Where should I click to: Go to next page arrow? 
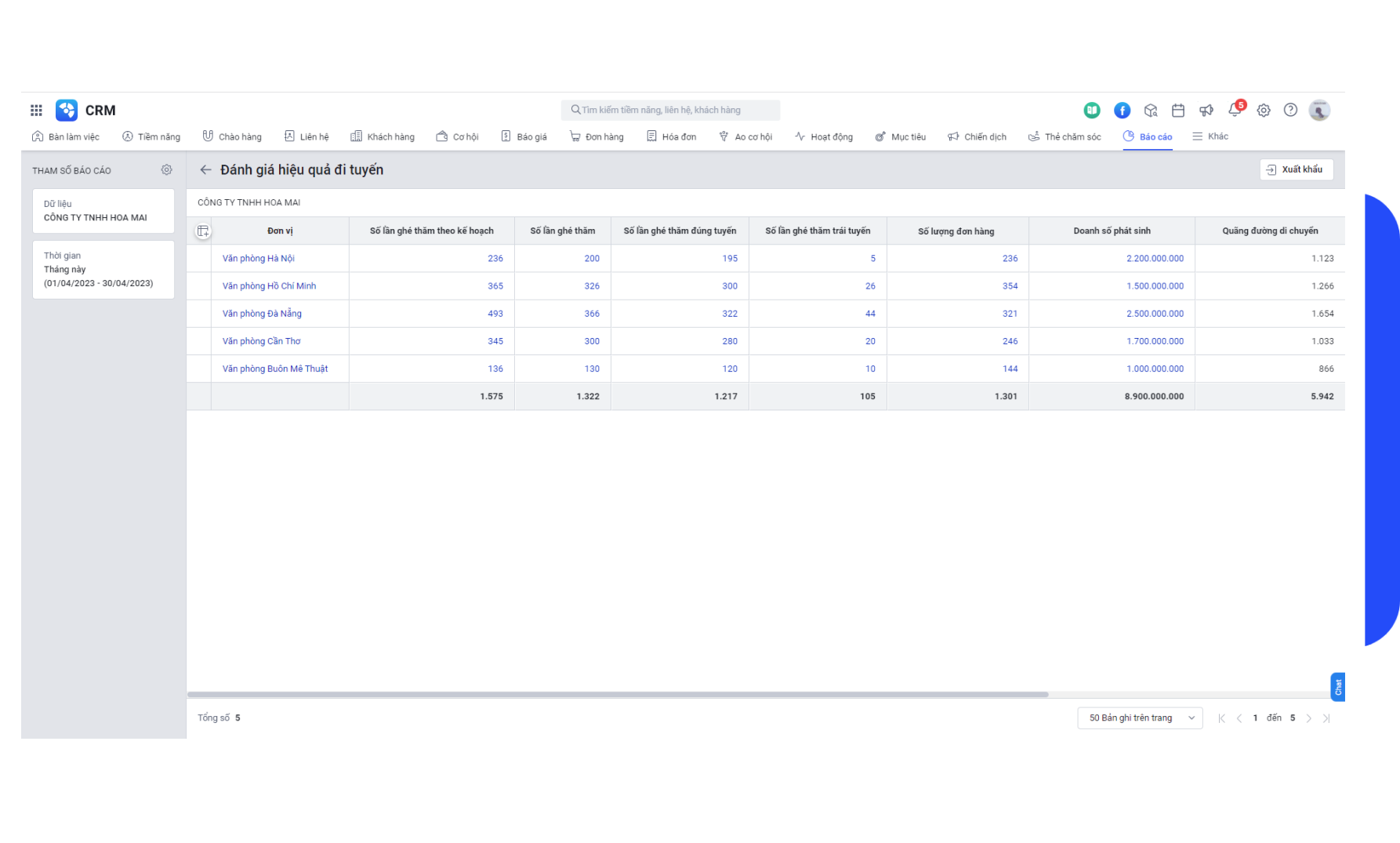coord(1308,718)
